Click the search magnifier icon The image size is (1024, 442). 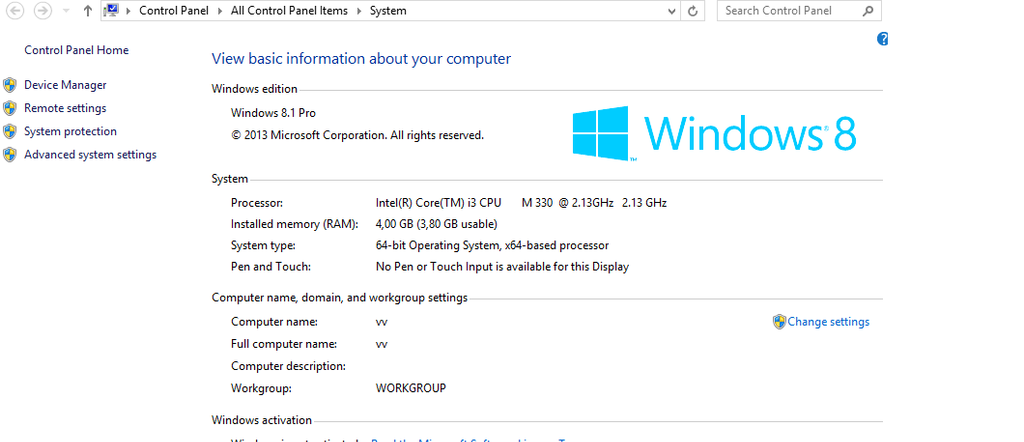click(868, 10)
